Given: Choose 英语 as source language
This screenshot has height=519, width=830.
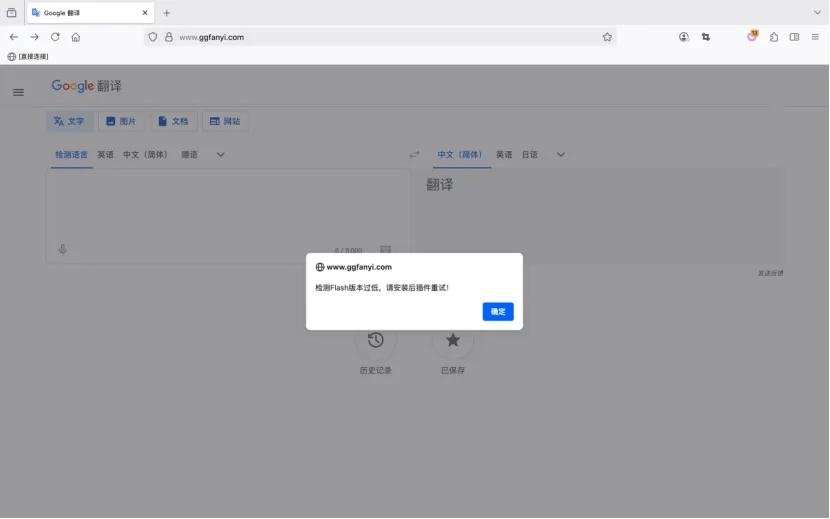Looking at the screenshot, I should point(105,155).
